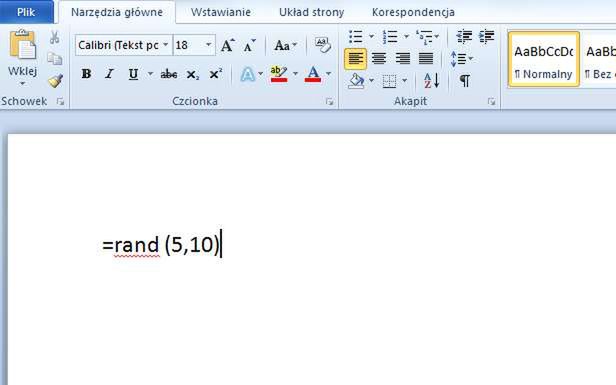Image resolution: width=616 pixels, height=385 pixels.
Task: Decrease paragraph indent
Action: 464,37
